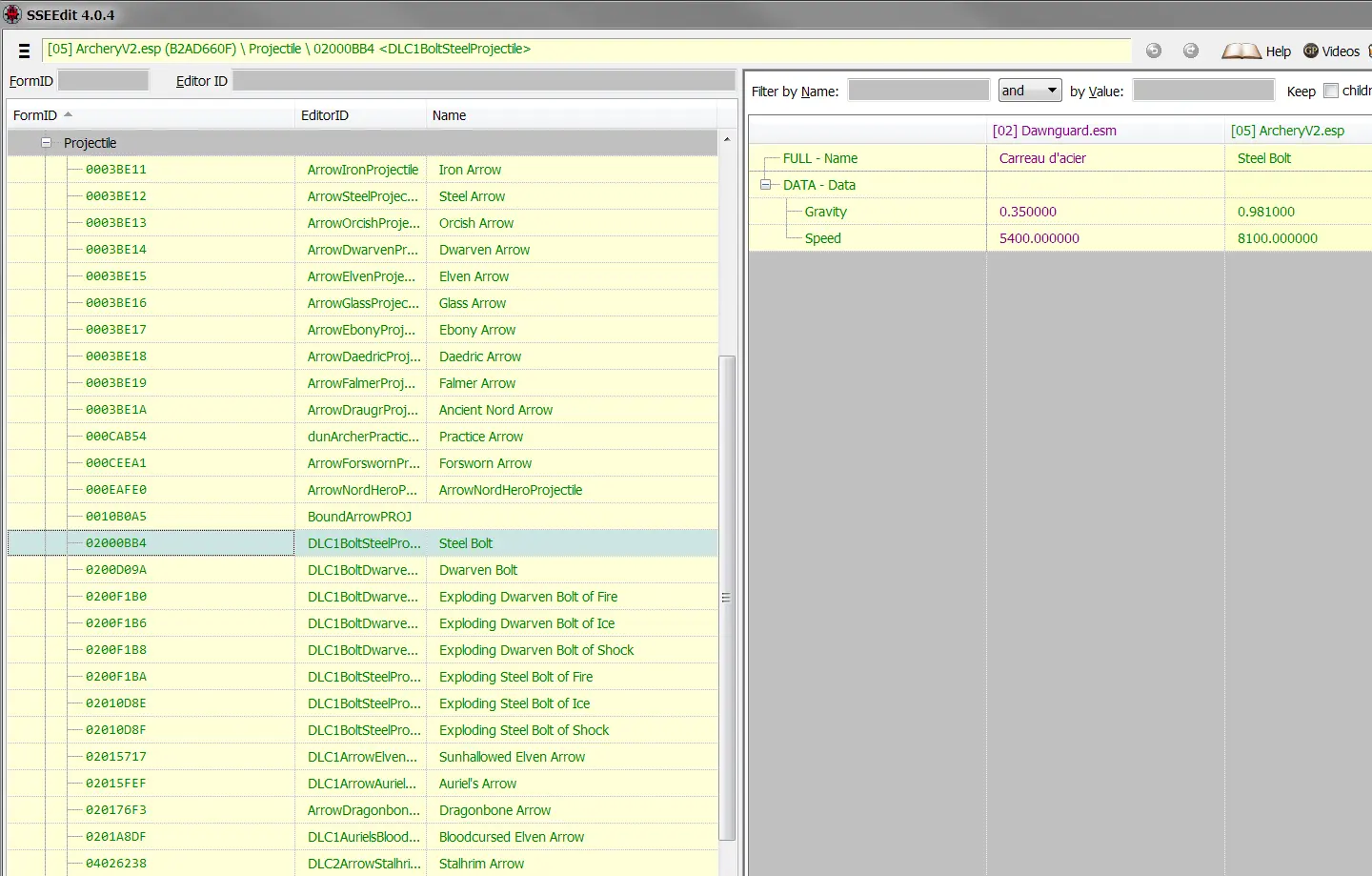Screen dimensions: 1372x876
Task: Select the Dwarven Arrow record
Action: [x=362, y=250]
